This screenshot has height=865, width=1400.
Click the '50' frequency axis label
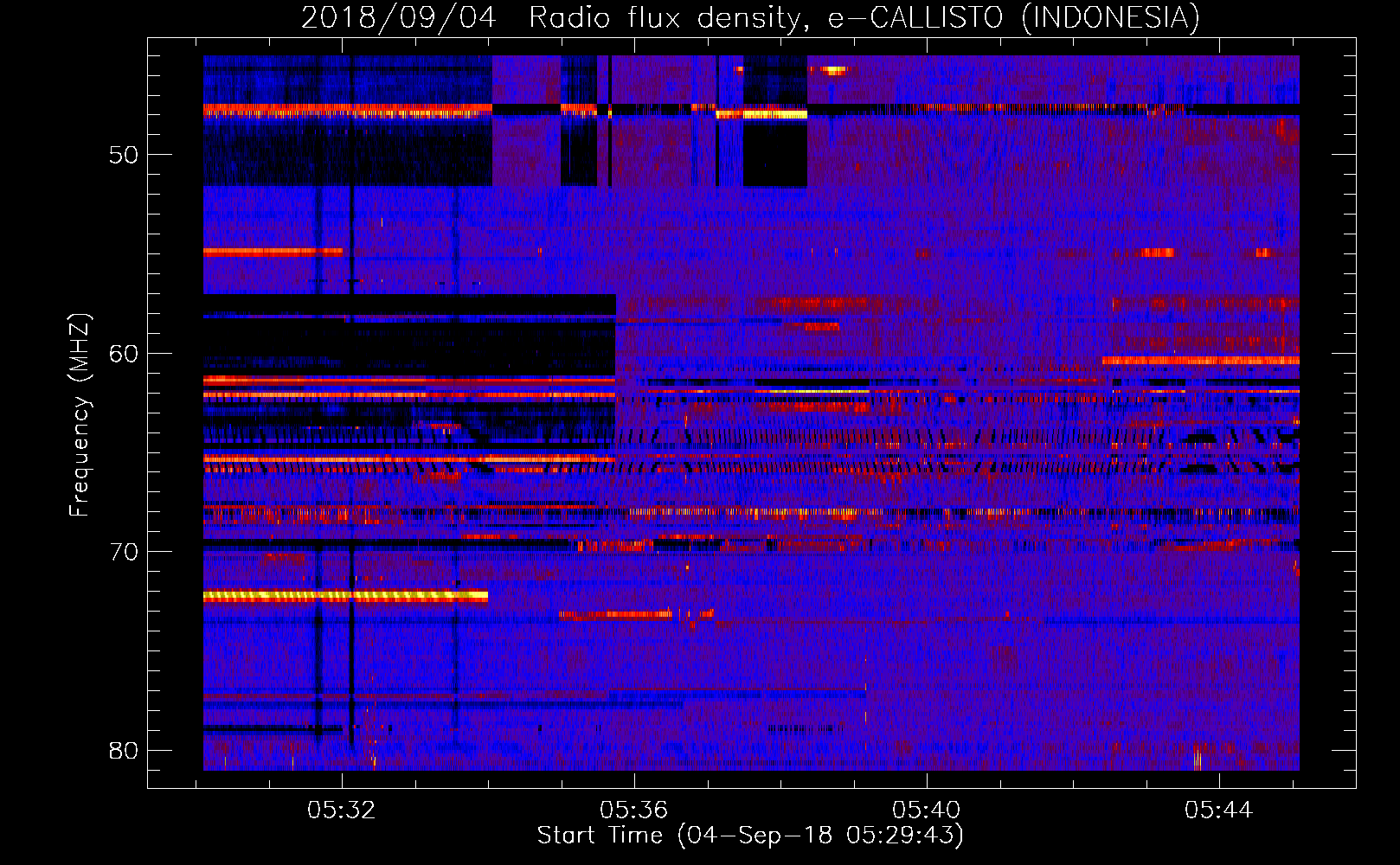(x=124, y=155)
